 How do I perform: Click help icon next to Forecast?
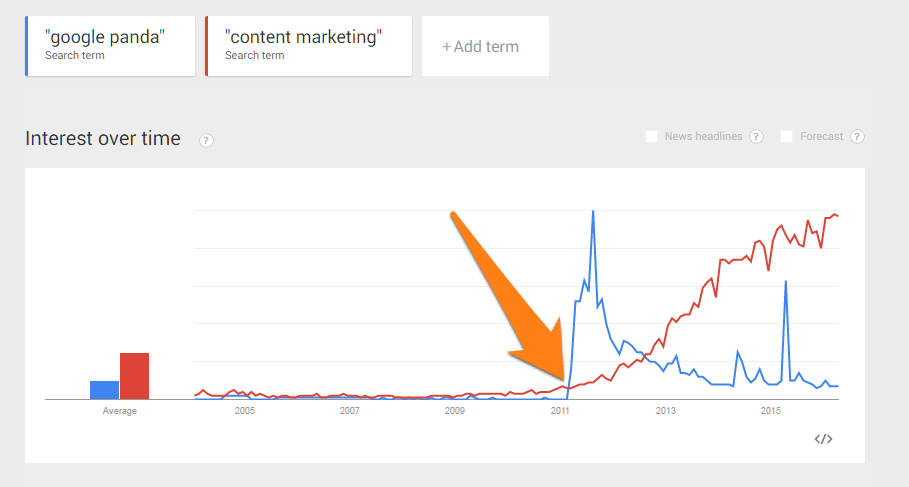click(857, 137)
